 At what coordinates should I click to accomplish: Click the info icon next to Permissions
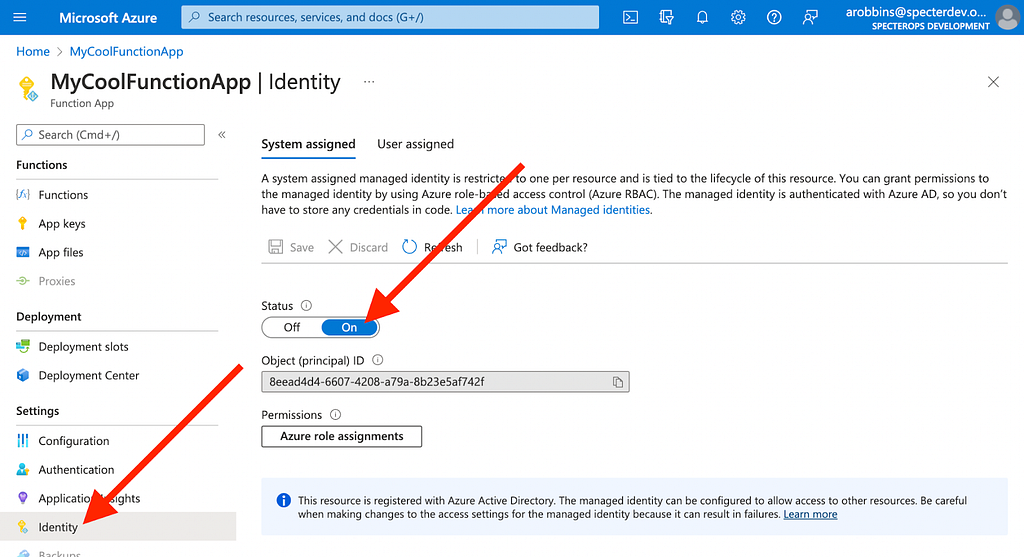[x=336, y=415]
